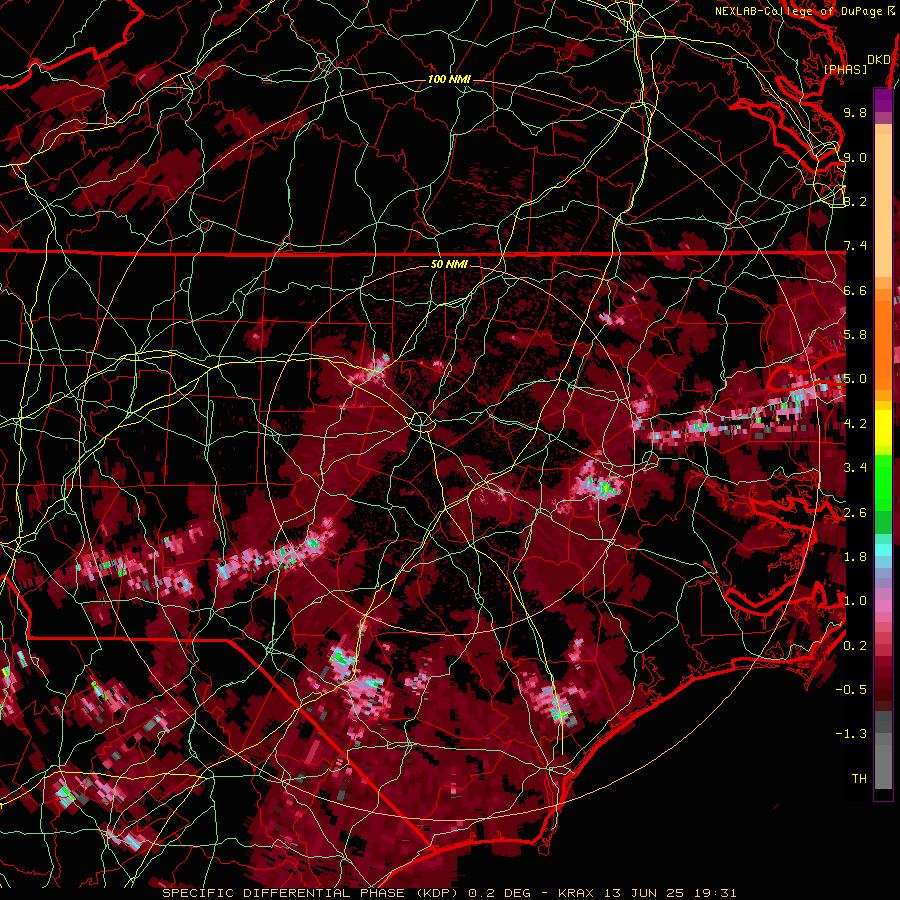Click the 5.0 value on the color scale
The image size is (900, 900).
[x=855, y=379]
